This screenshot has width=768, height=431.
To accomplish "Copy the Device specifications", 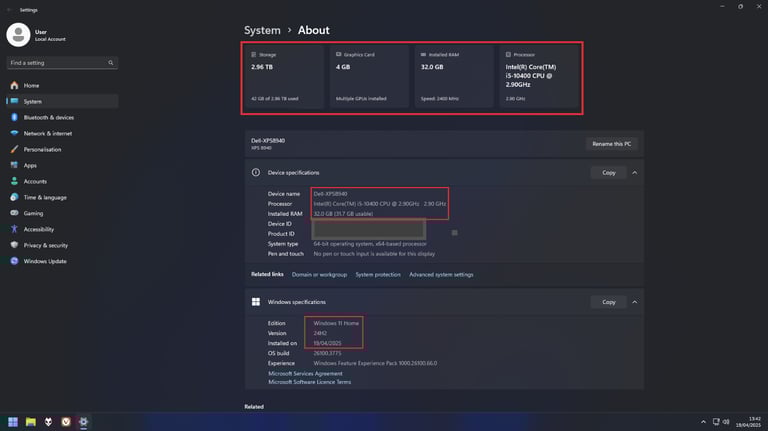I will [x=608, y=172].
